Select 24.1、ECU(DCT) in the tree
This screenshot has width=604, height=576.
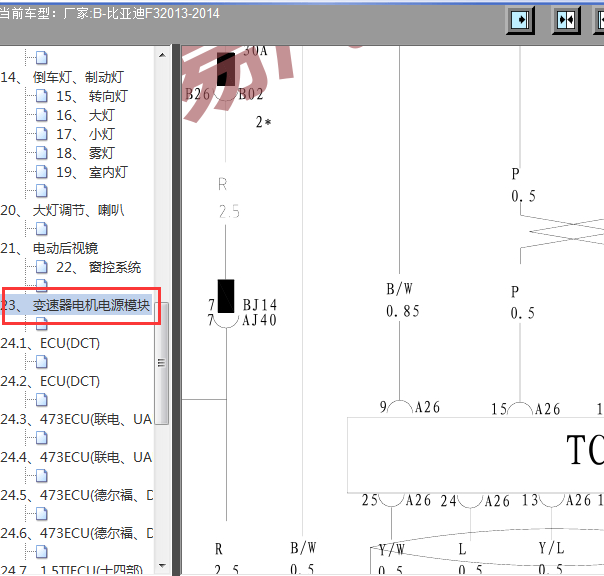click(x=50, y=343)
